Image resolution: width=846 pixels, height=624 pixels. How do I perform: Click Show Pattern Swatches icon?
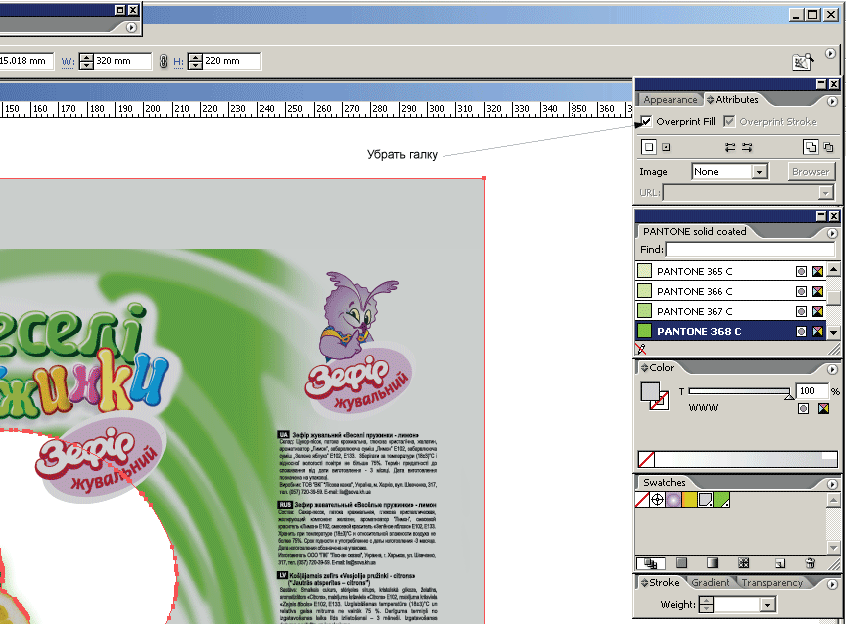743,563
